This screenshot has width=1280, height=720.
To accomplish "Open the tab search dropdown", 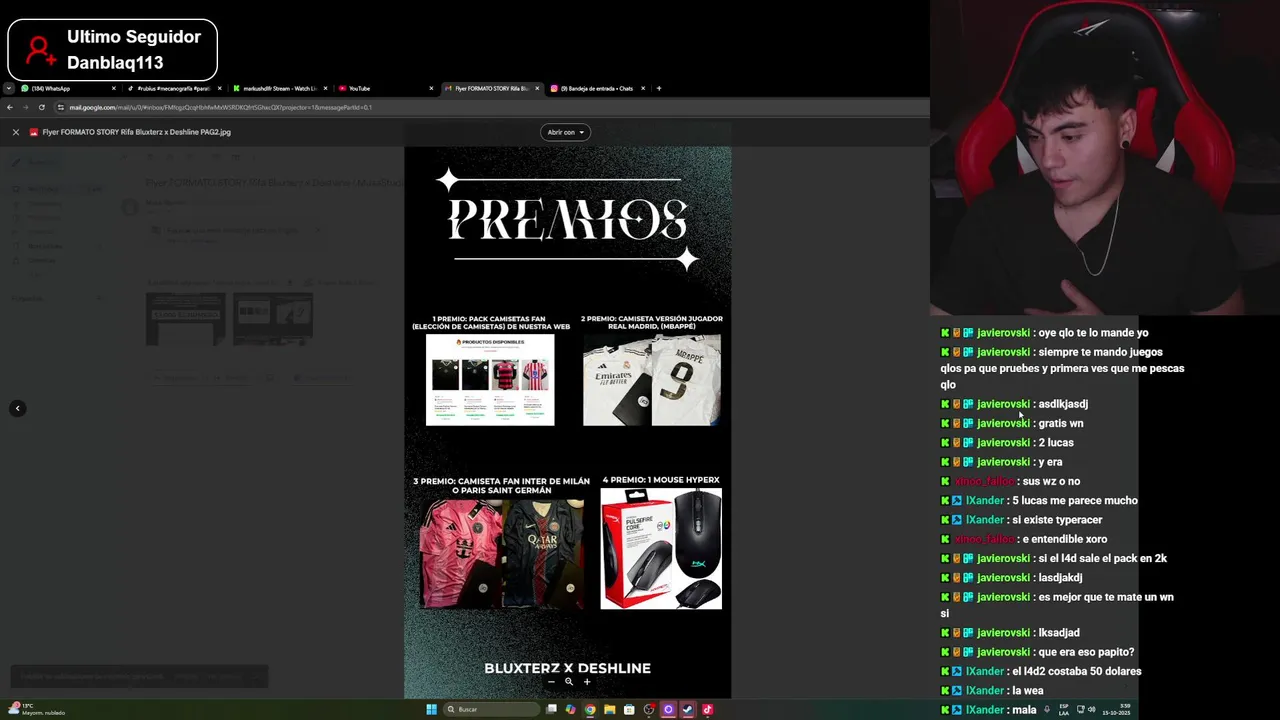I will (8, 88).
